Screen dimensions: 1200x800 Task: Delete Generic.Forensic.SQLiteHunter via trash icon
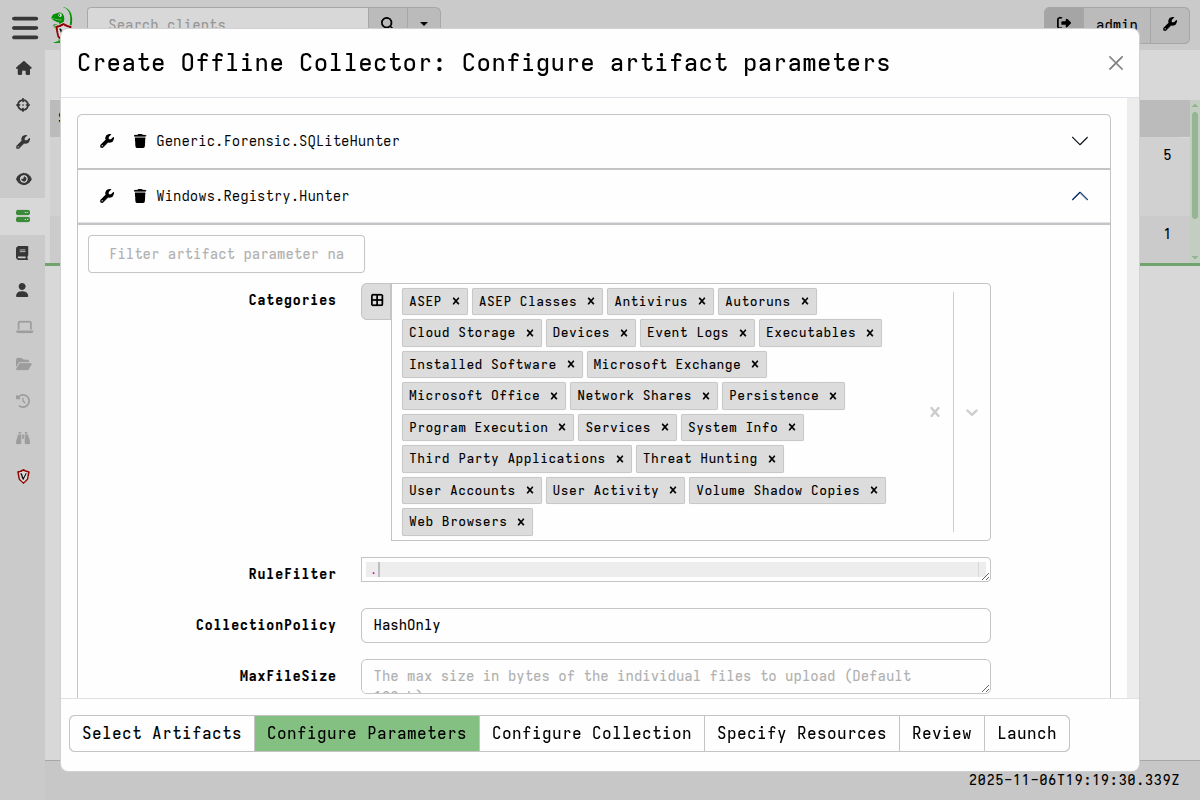click(x=139, y=141)
